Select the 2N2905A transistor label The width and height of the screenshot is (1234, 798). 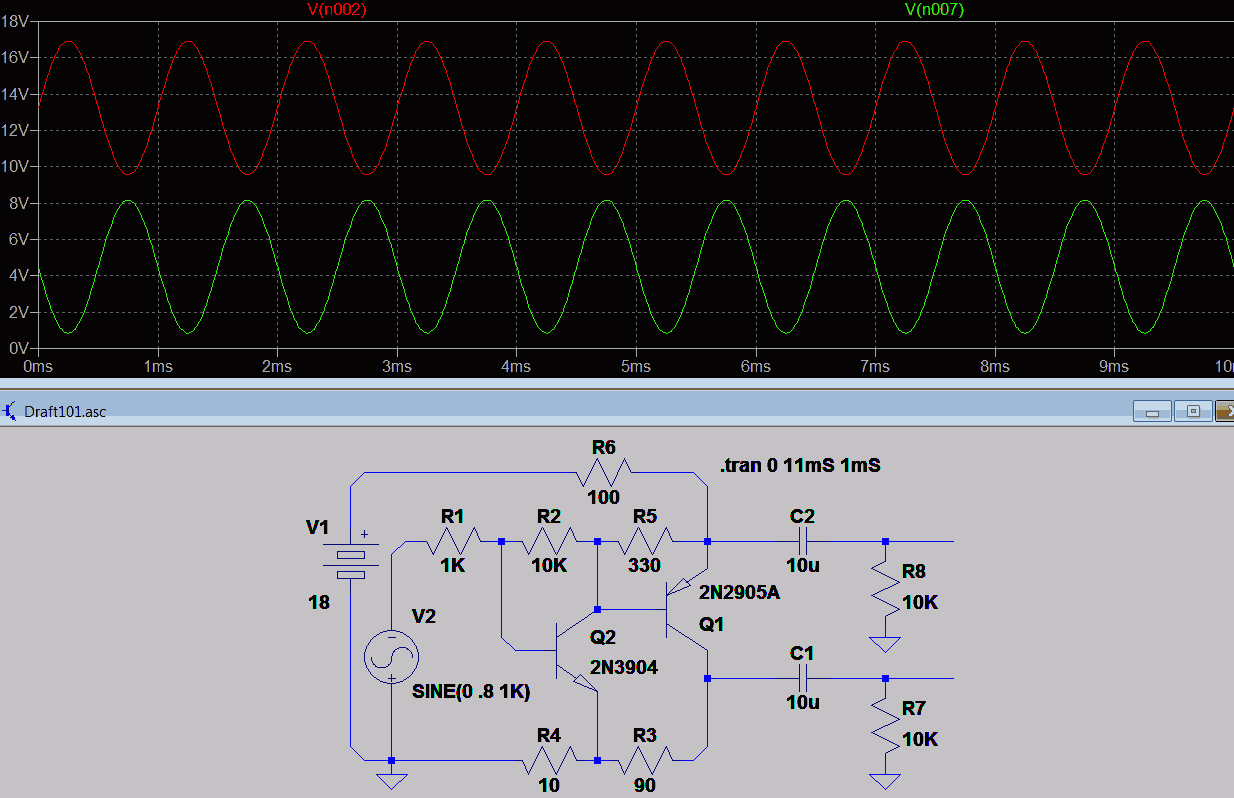click(739, 593)
